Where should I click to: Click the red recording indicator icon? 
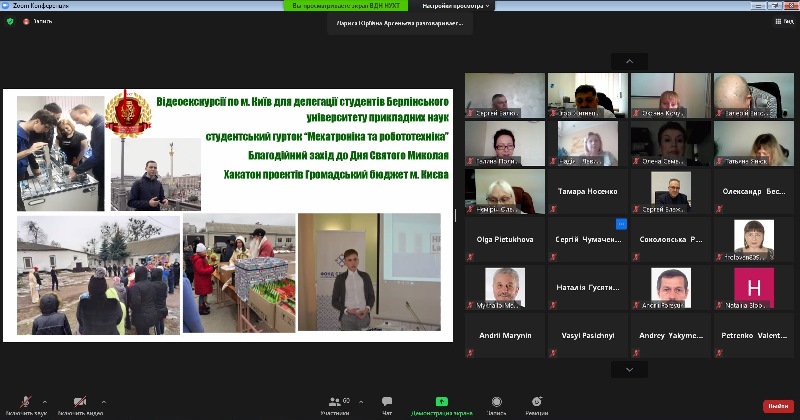pyautogui.click(x=26, y=21)
